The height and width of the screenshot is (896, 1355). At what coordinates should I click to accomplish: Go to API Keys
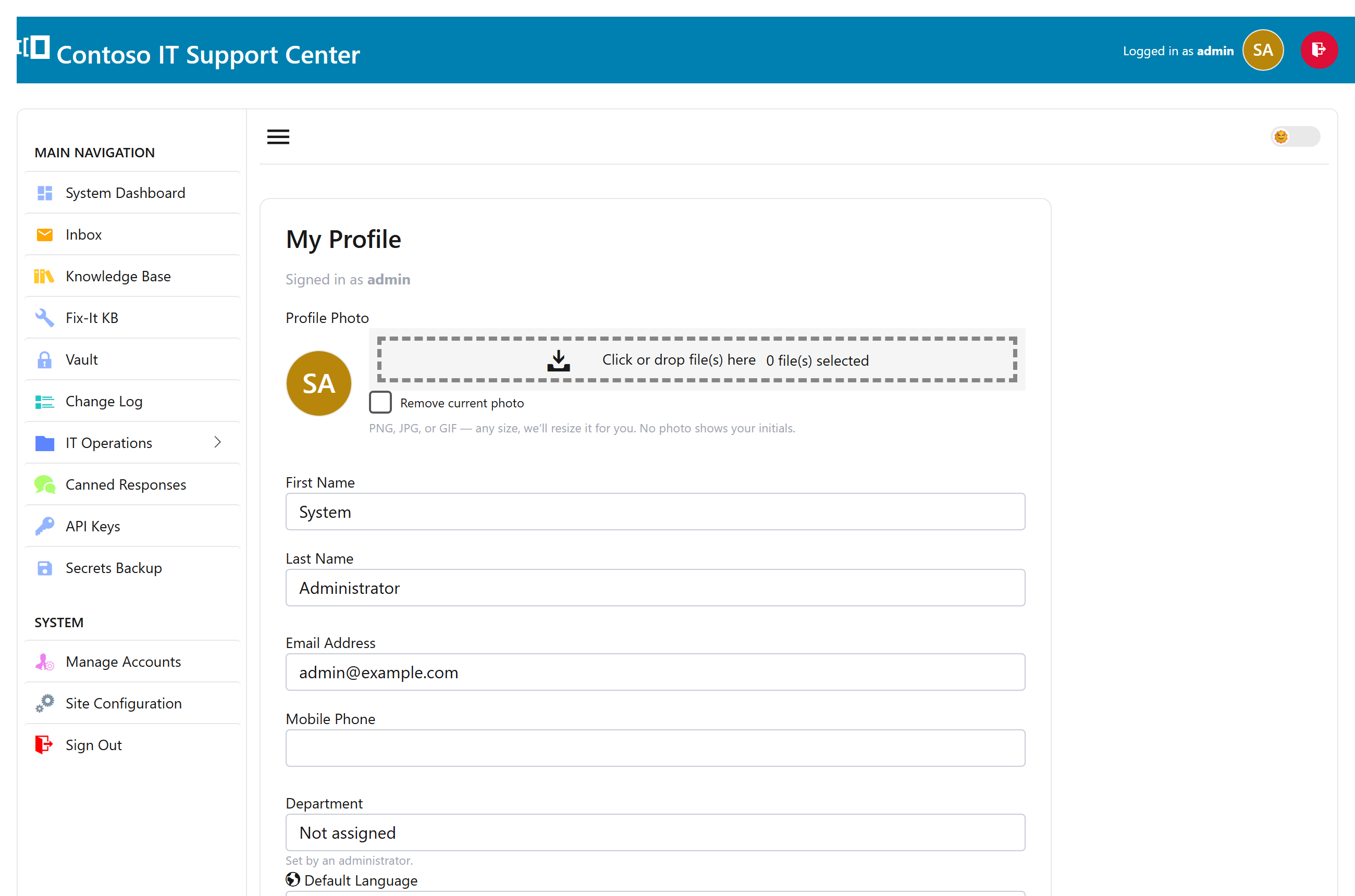(133, 526)
